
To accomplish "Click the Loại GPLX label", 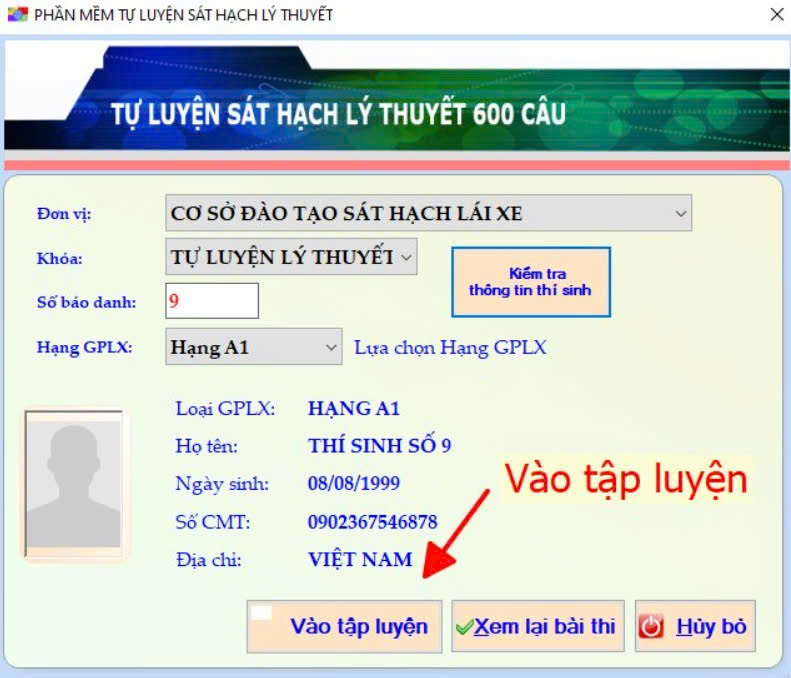I will tap(225, 408).
